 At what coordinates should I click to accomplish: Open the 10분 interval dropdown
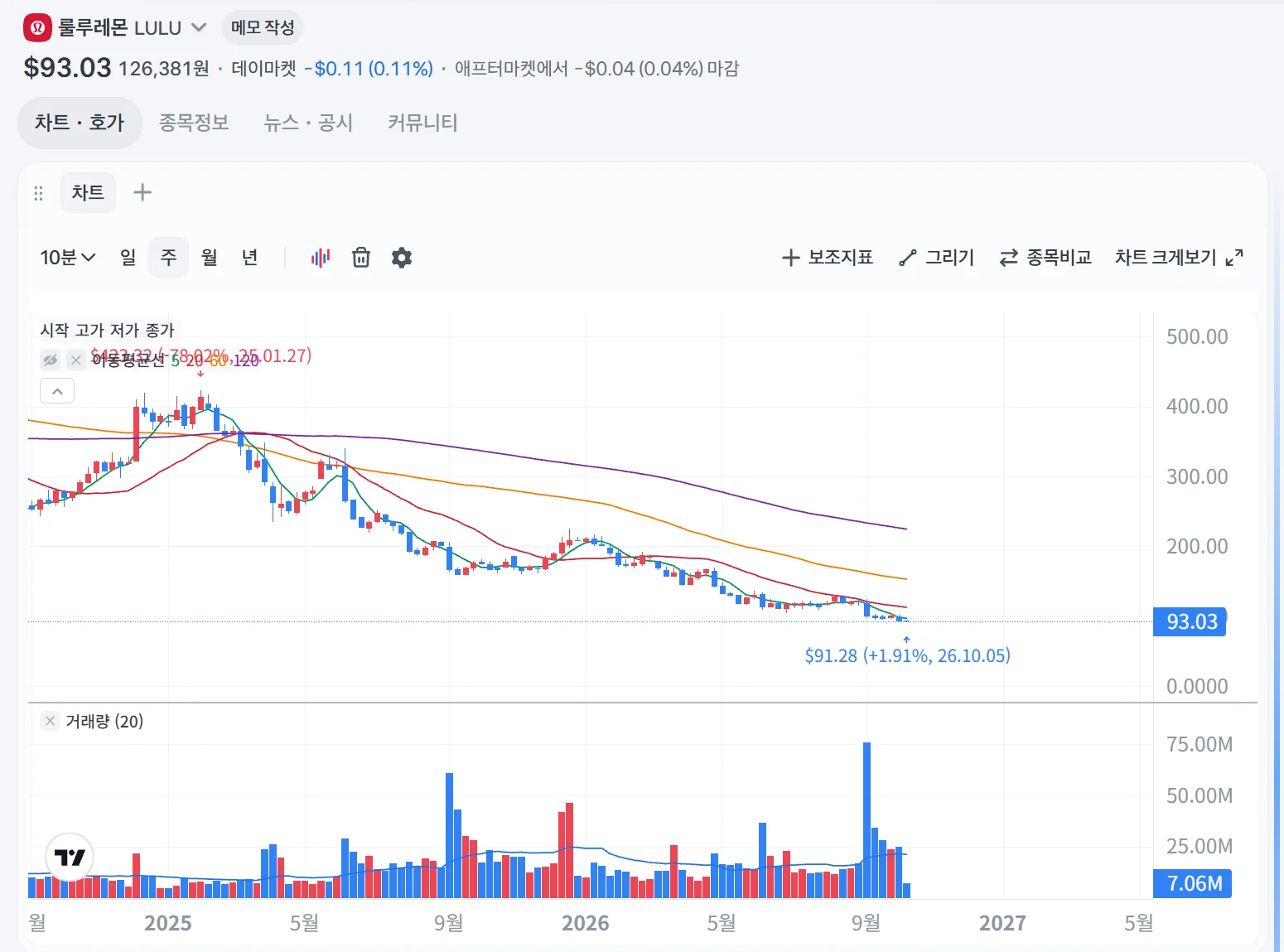click(x=67, y=258)
